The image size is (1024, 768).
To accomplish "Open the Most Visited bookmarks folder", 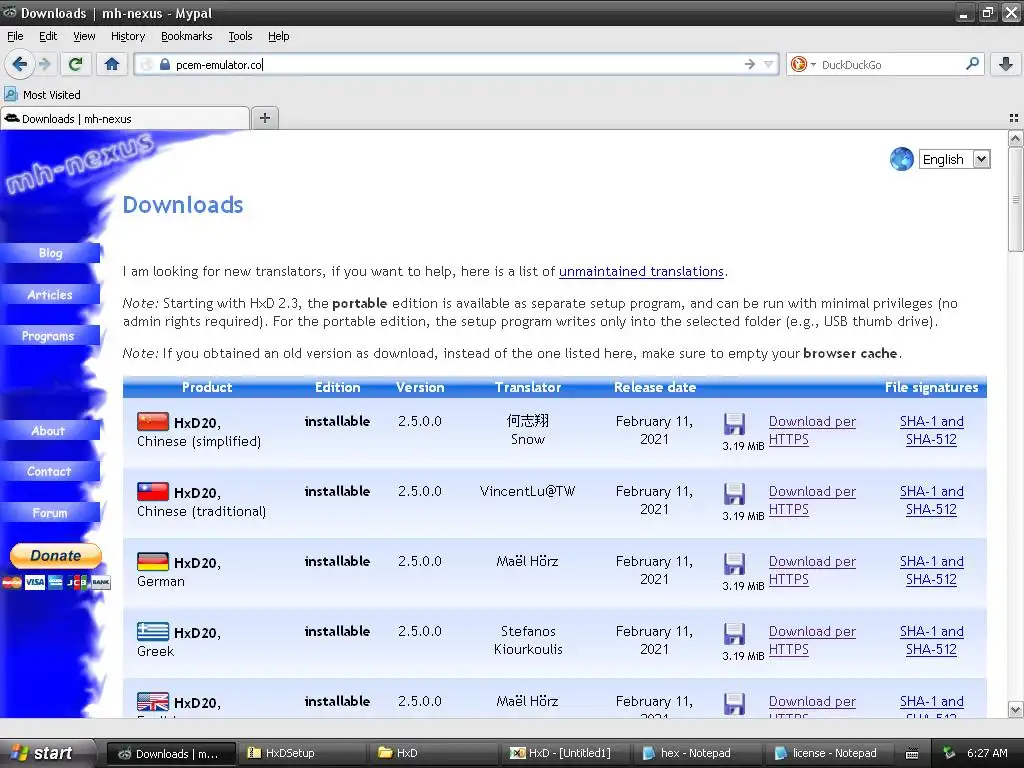I will 42,95.
